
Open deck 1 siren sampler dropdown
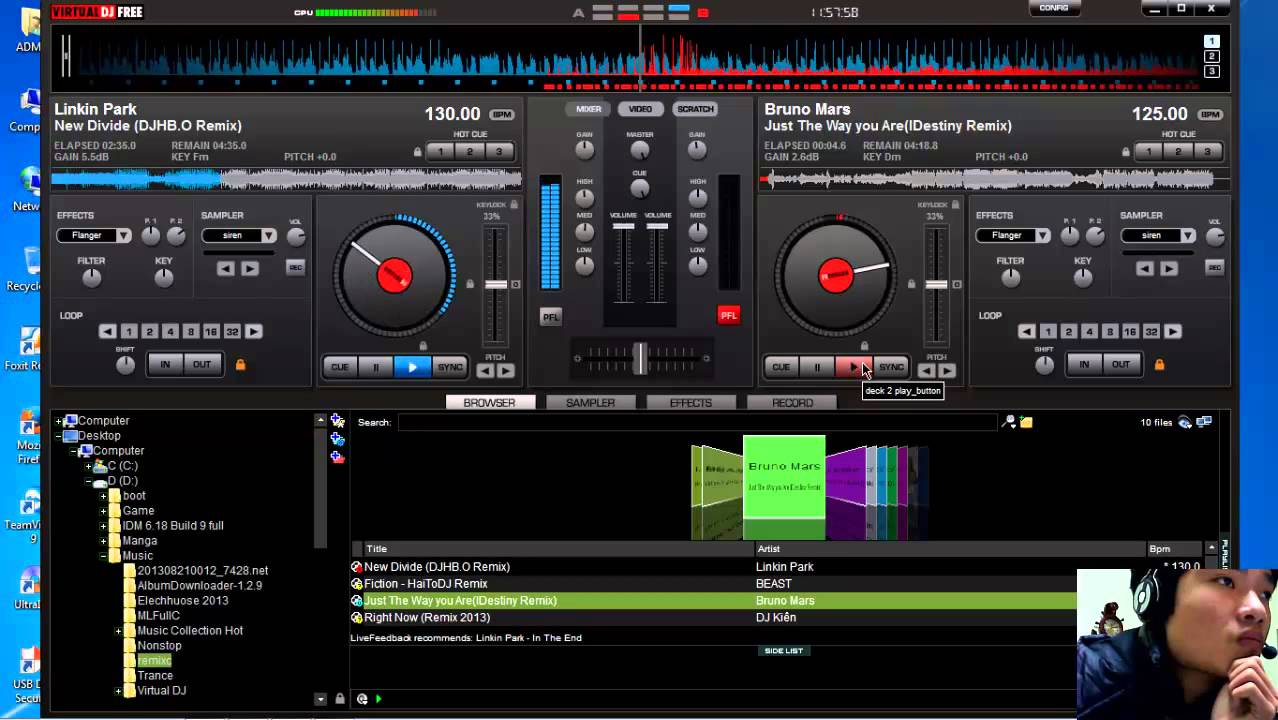pos(239,235)
